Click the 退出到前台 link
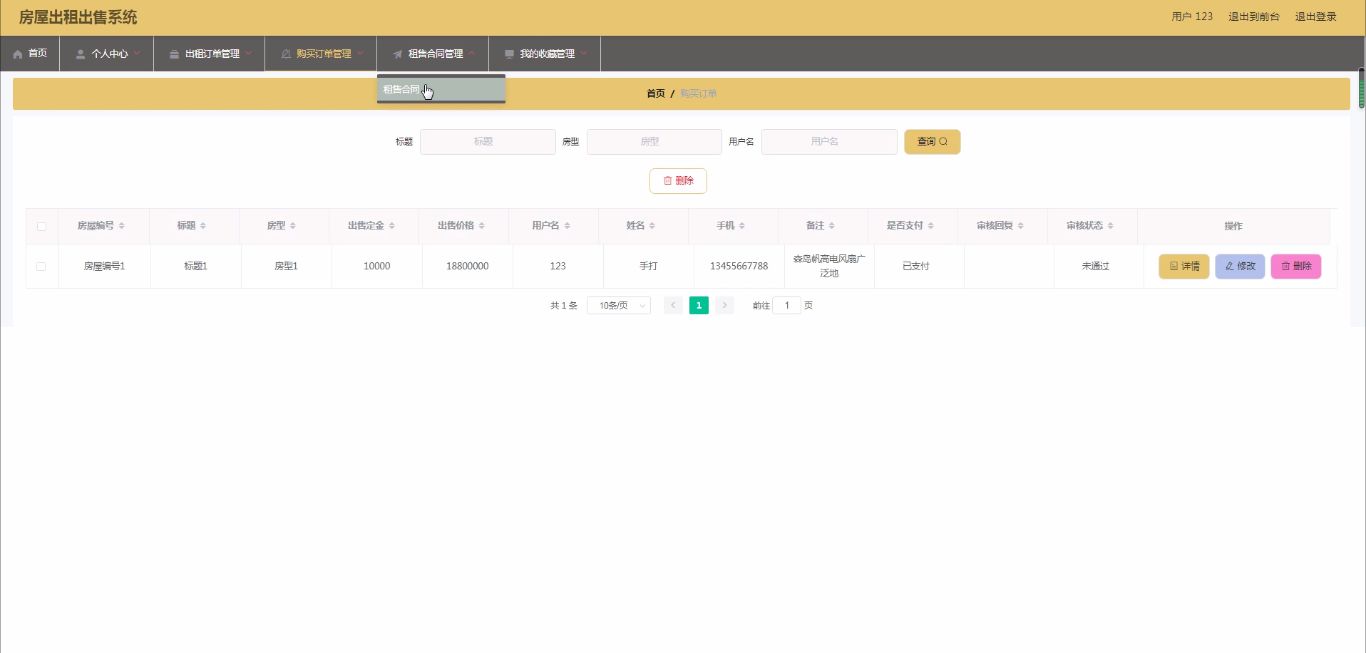Viewport: 1366px width, 653px height. (x=1254, y=17)
